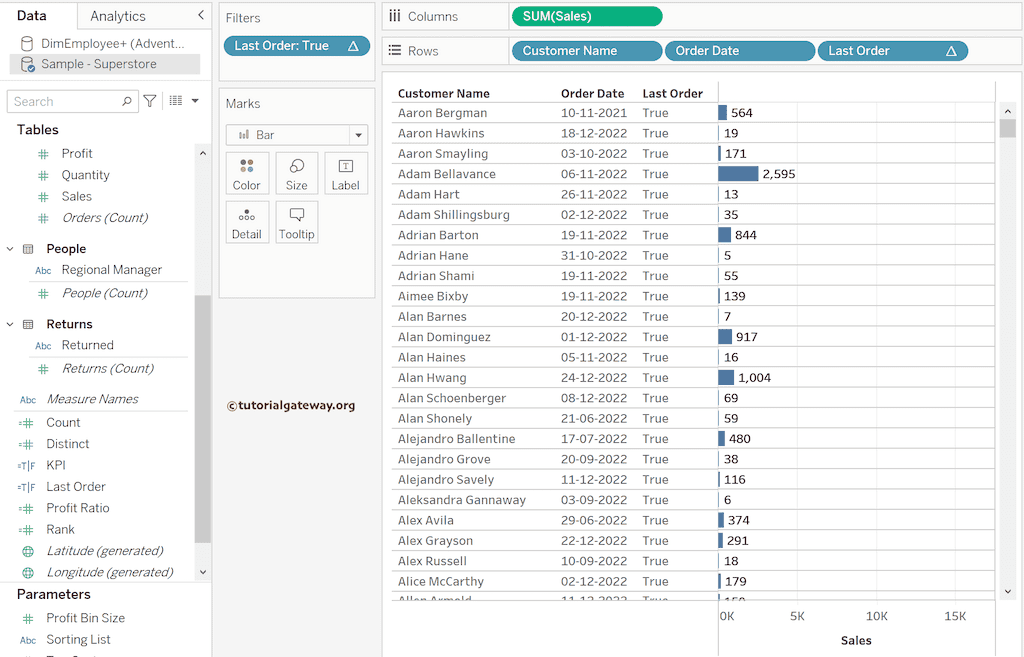This screenshot has height=657, width=1024.
Task: Select the Count calculated field
Action: pyautogui.click(x=63, y=423)
